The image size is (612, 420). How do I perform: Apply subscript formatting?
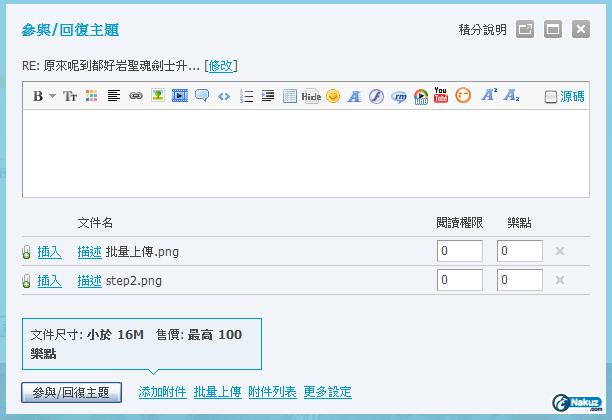[x=511, y=96]
